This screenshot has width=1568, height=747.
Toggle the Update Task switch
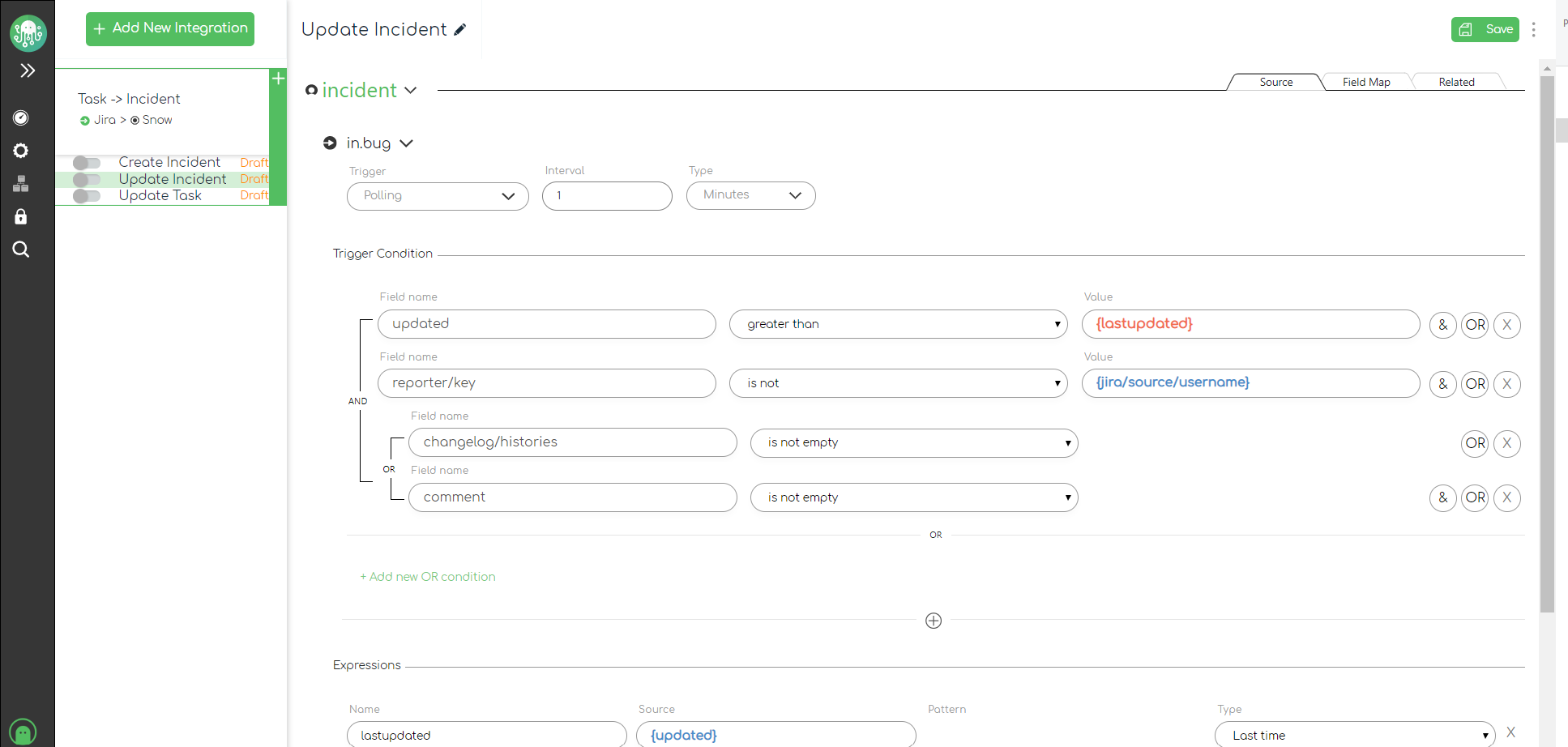click(87, 196)
